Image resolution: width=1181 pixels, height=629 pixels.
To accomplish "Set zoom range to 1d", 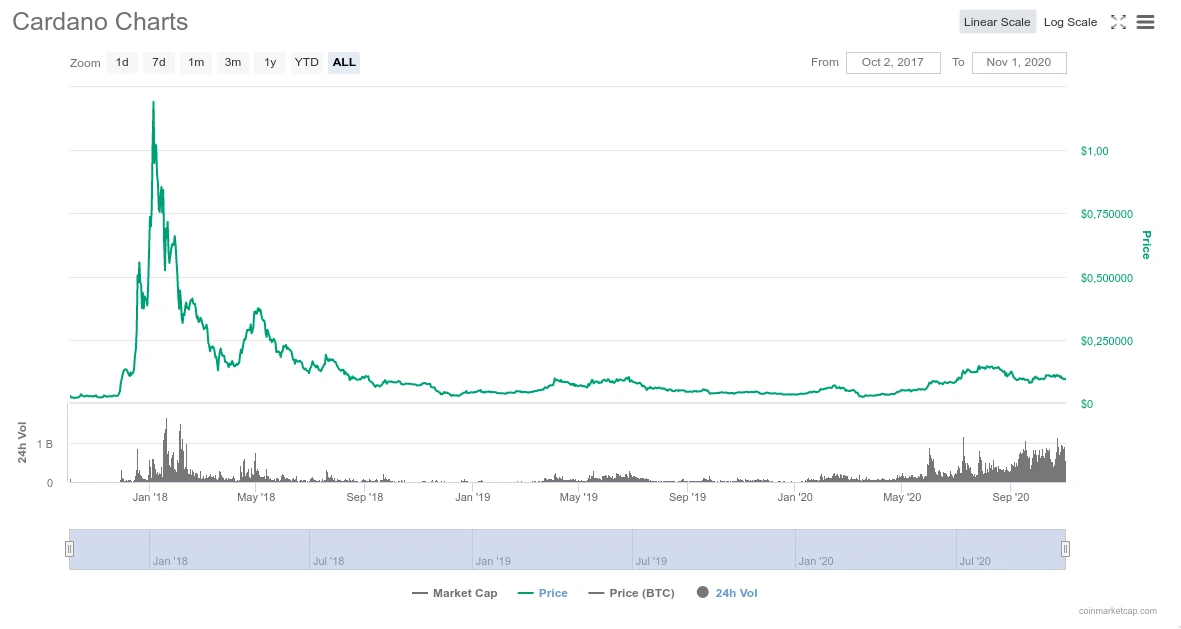I will pyautogui.click(x=122, y=63).
